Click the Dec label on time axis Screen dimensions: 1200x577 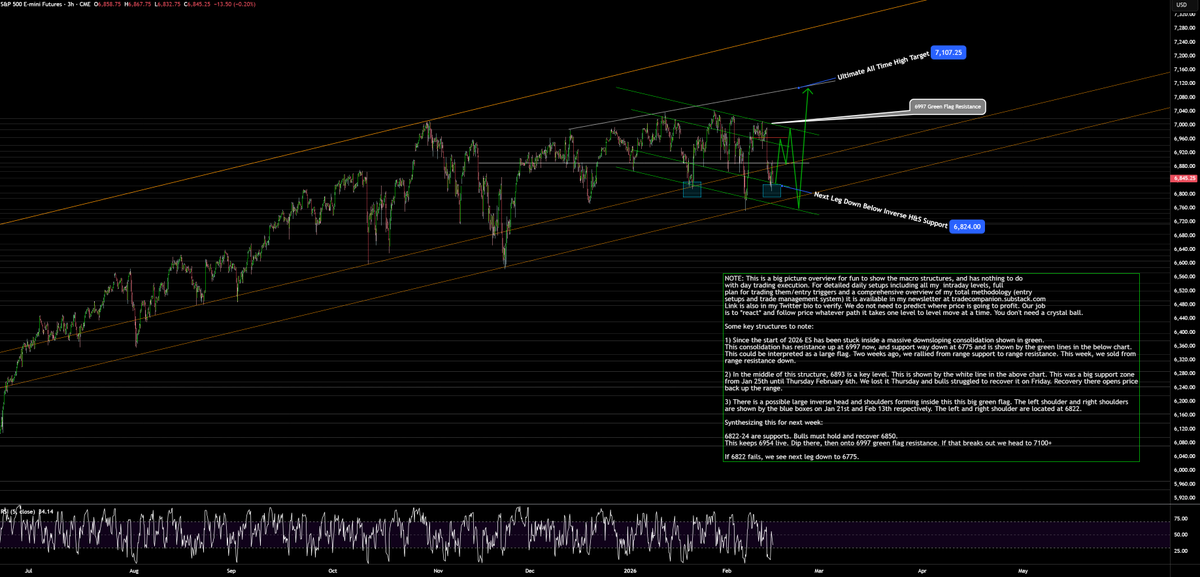tap(530, 569)
